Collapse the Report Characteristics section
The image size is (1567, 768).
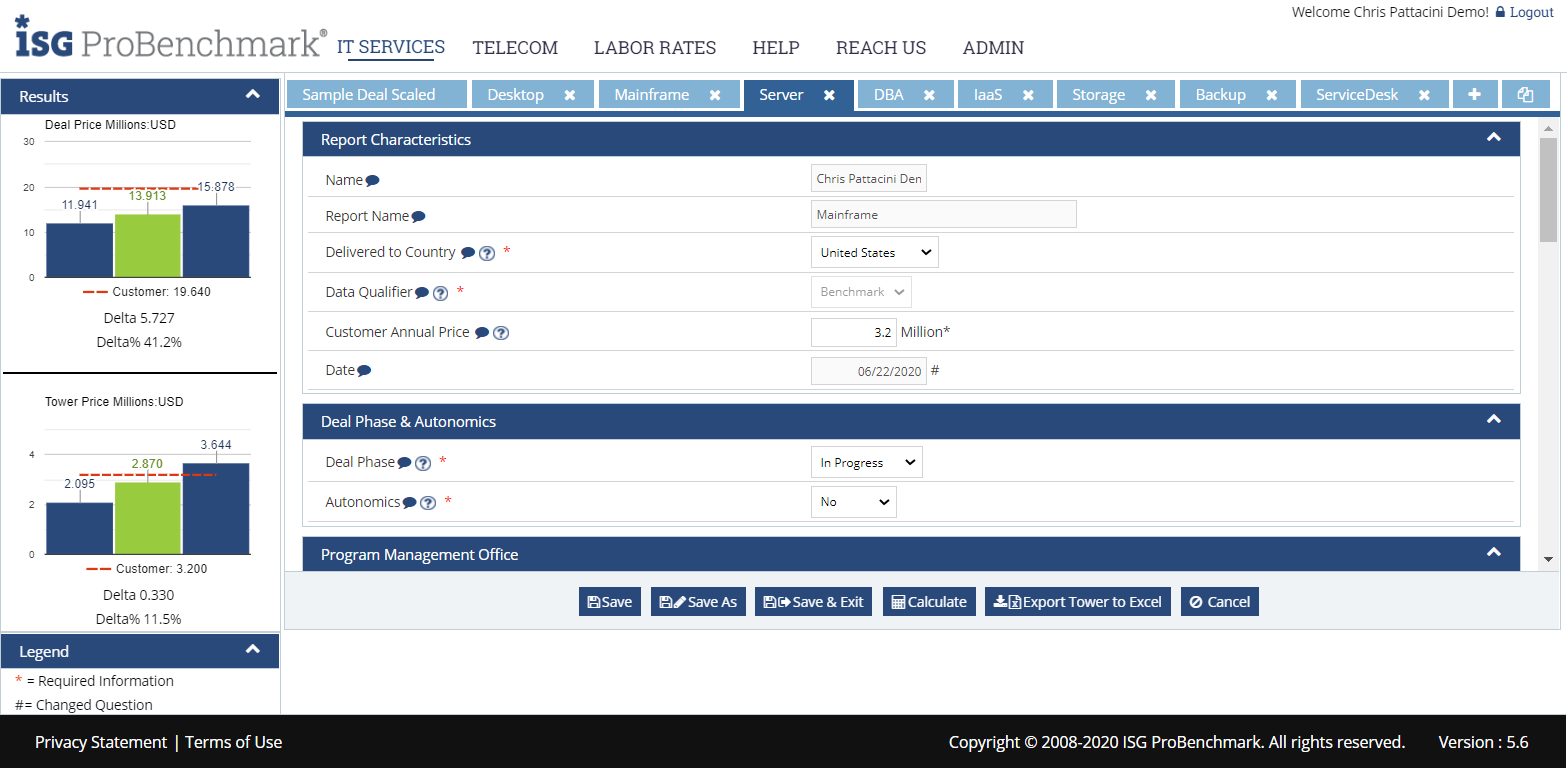tap(1493, 138)
